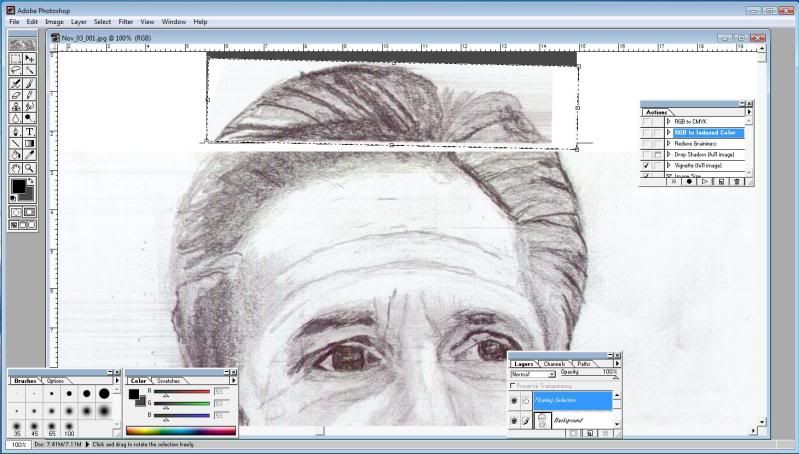Switch to the Swatches tab

tap(168, 381)
